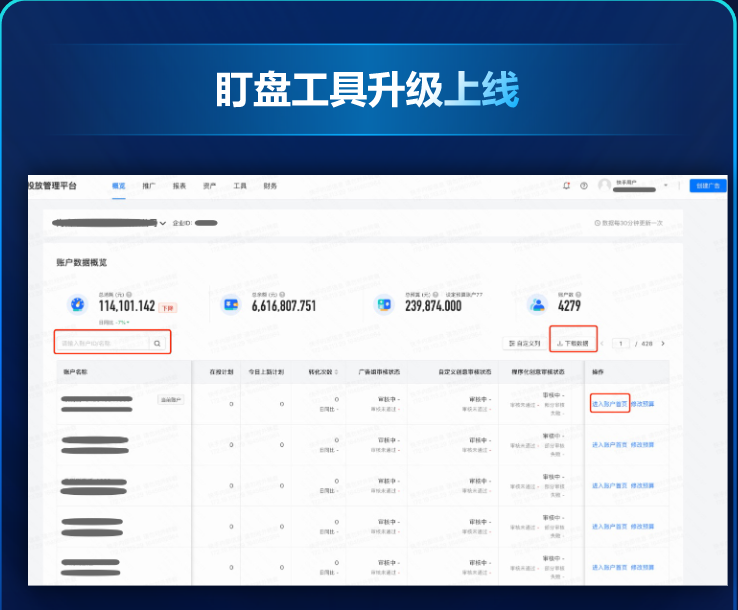Click the 自定义创意审核状态 column header
738x610 pixels.
[x=465, y=372]
